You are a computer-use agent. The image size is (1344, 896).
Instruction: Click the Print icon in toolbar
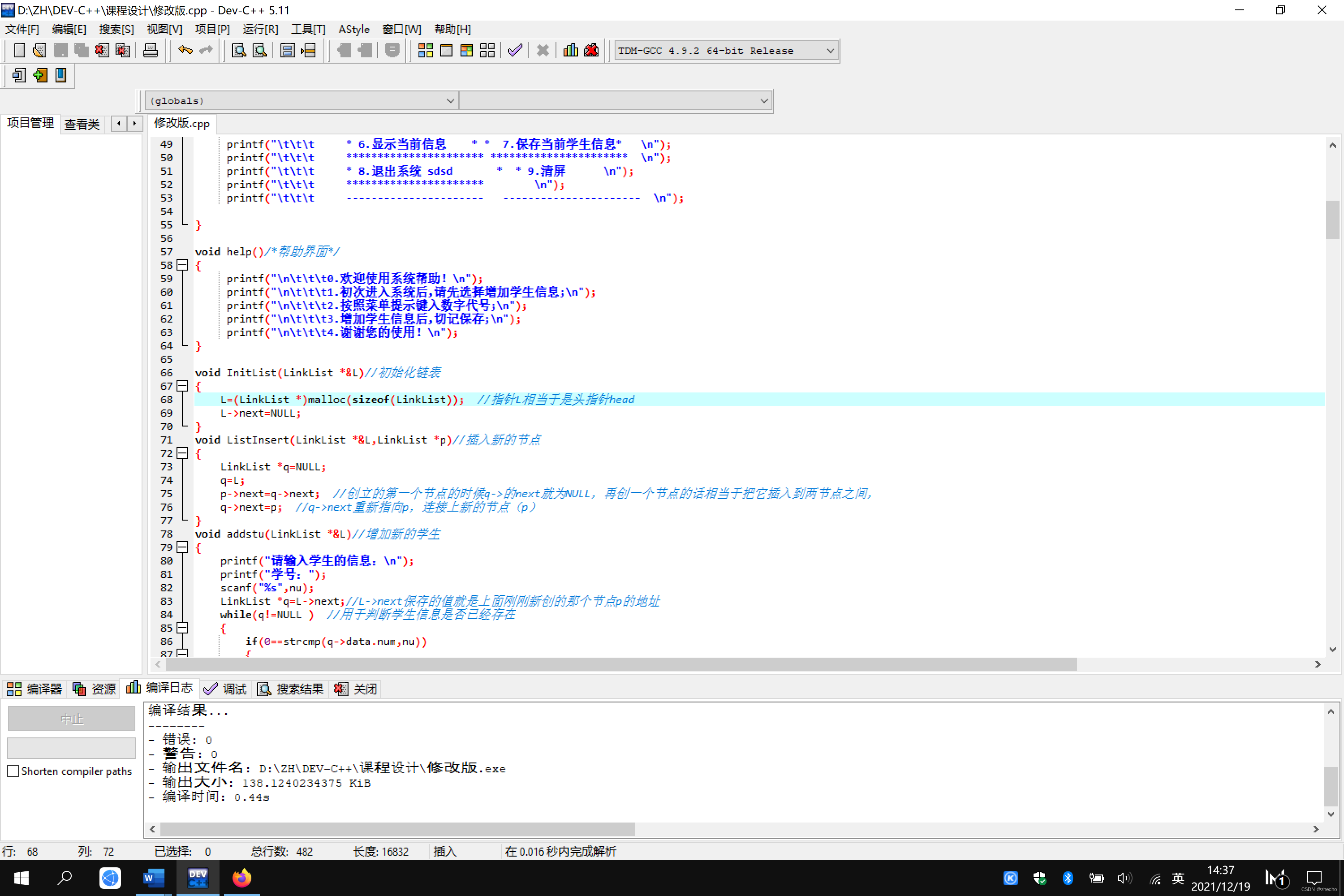[150, 50]
